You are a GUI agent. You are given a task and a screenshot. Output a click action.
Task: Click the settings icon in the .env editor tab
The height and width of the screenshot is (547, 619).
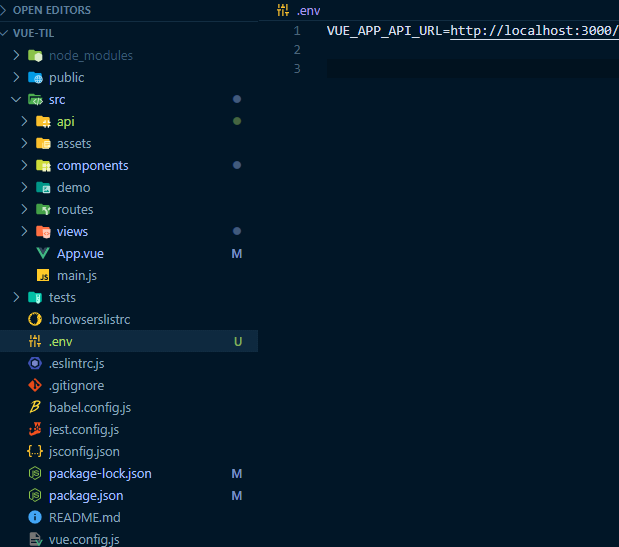(283, 10)
